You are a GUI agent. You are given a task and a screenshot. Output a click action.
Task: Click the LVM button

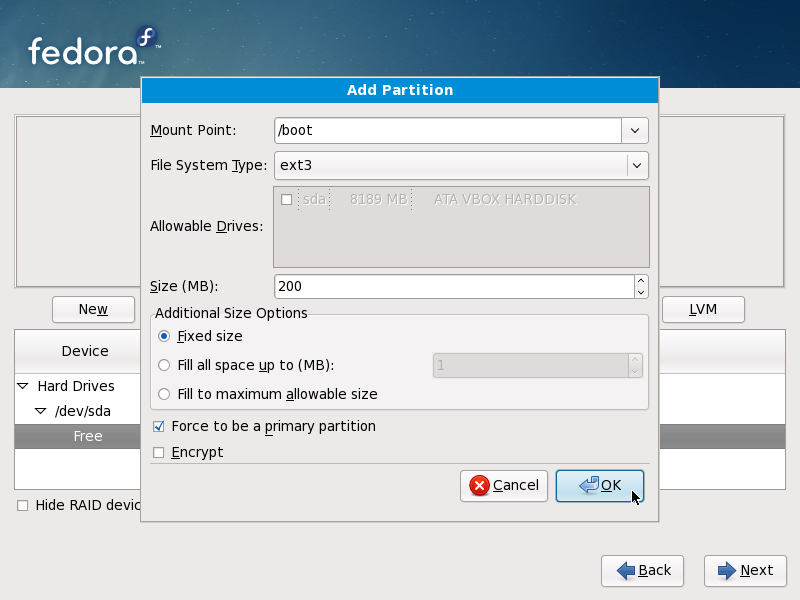coord(703,310)
